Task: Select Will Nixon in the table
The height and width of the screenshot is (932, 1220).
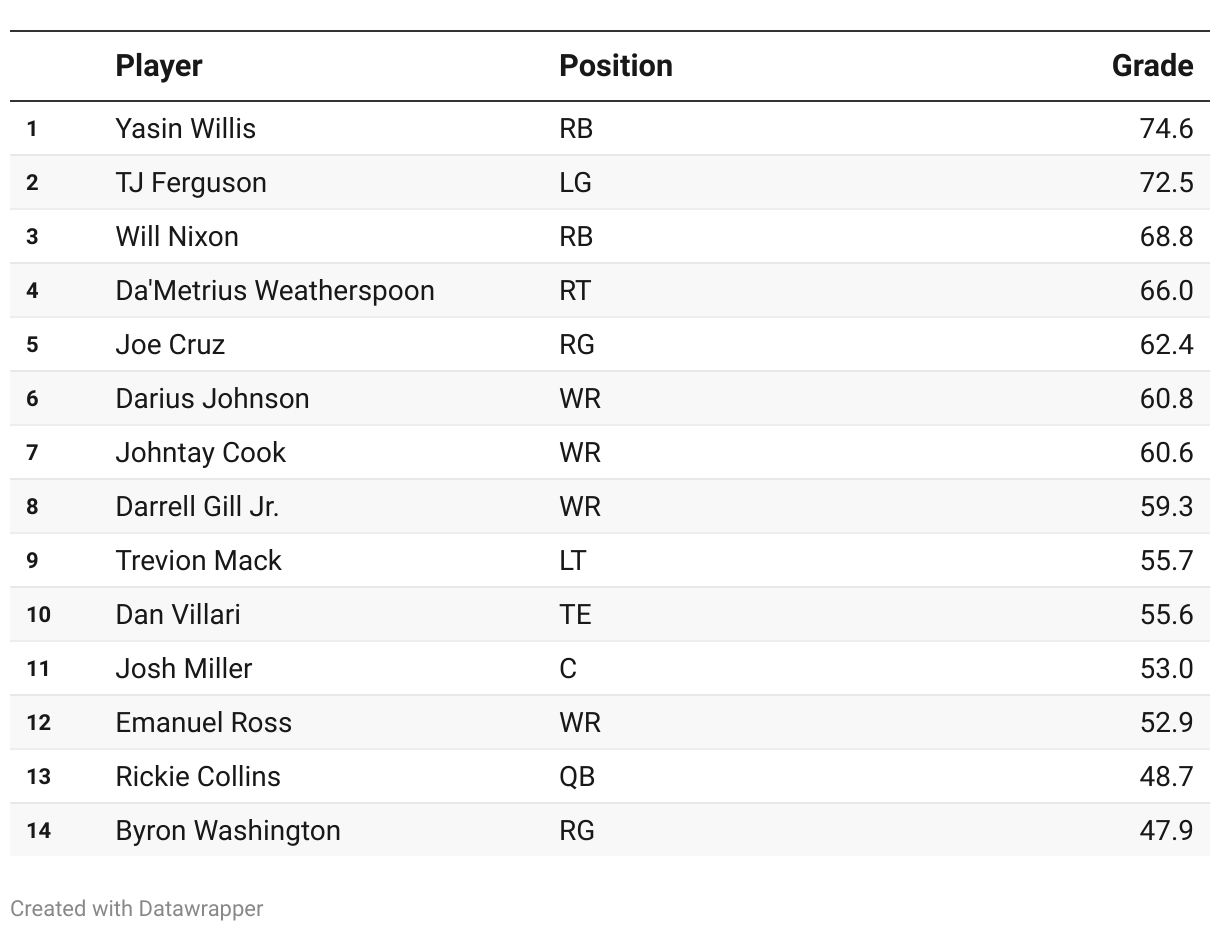Action: (x=177, y=237)
